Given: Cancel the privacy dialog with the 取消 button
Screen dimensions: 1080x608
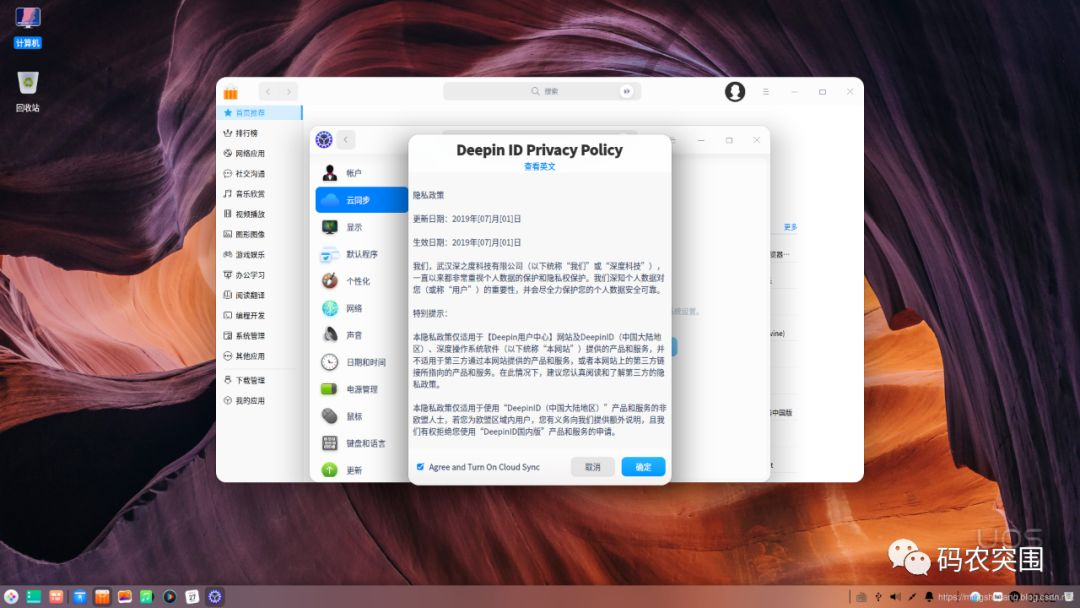Looking at the screenshot, I should click(592, 467).
